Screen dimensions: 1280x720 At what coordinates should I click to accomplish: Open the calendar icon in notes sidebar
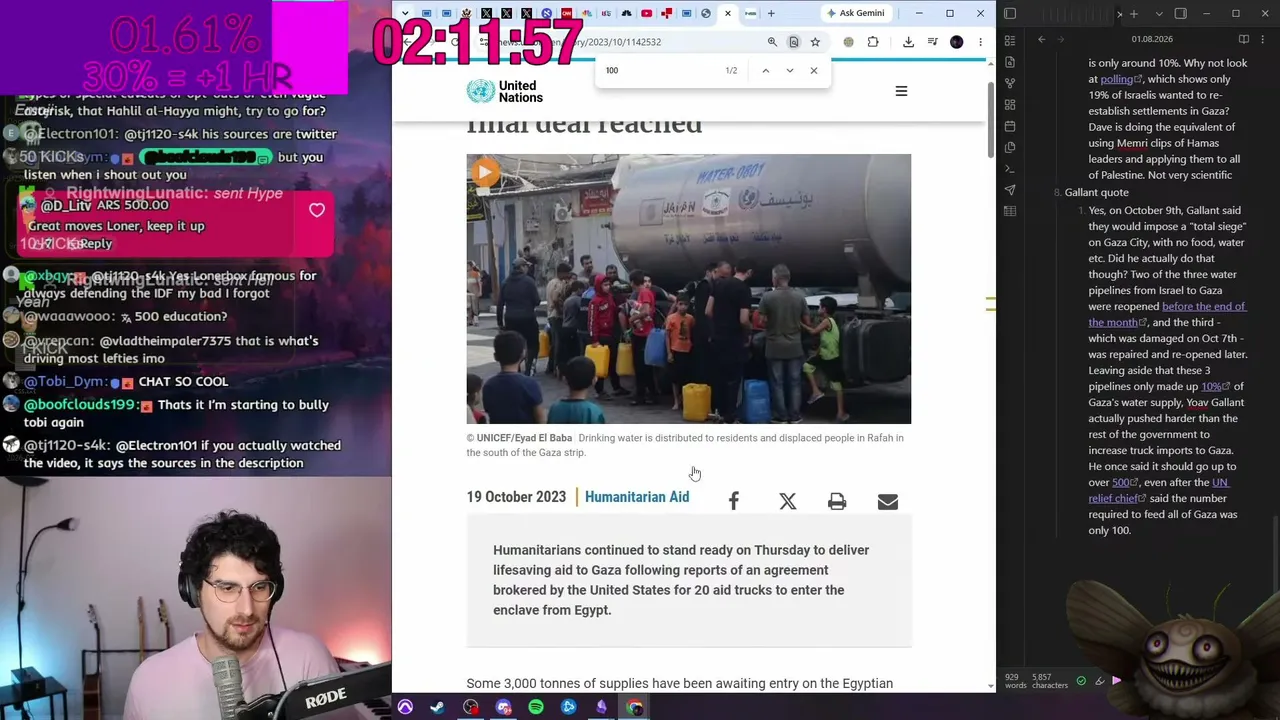(x=1010, y=126)
